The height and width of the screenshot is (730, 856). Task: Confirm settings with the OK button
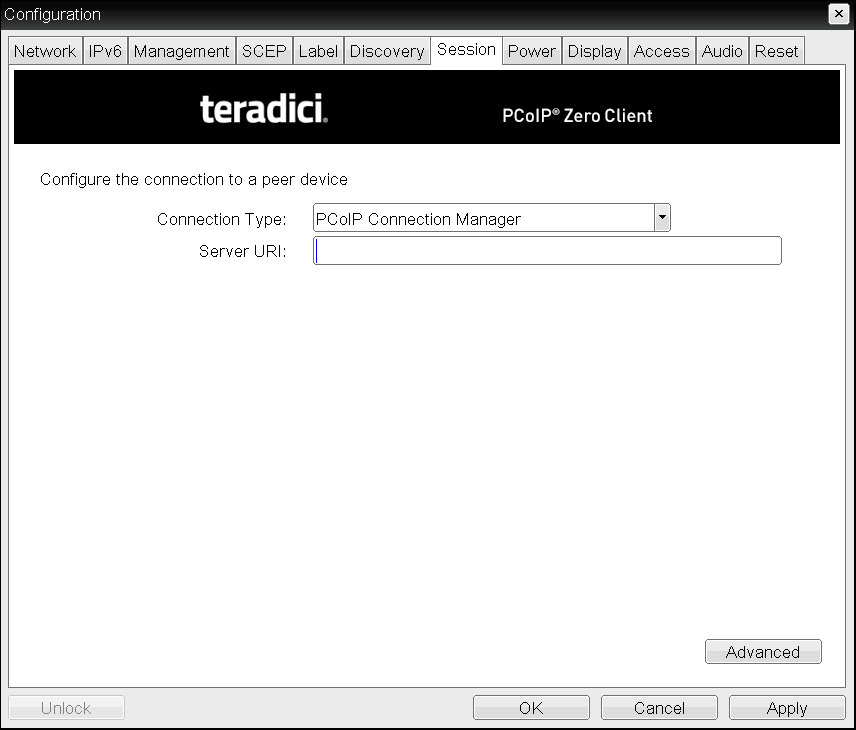[531, 708]
